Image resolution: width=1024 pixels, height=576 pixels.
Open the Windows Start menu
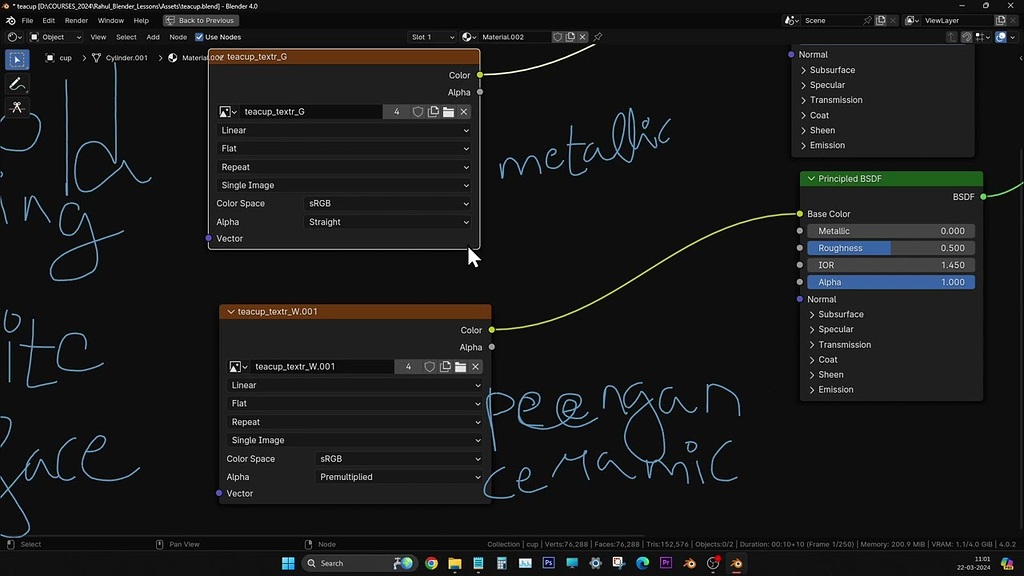288,563
